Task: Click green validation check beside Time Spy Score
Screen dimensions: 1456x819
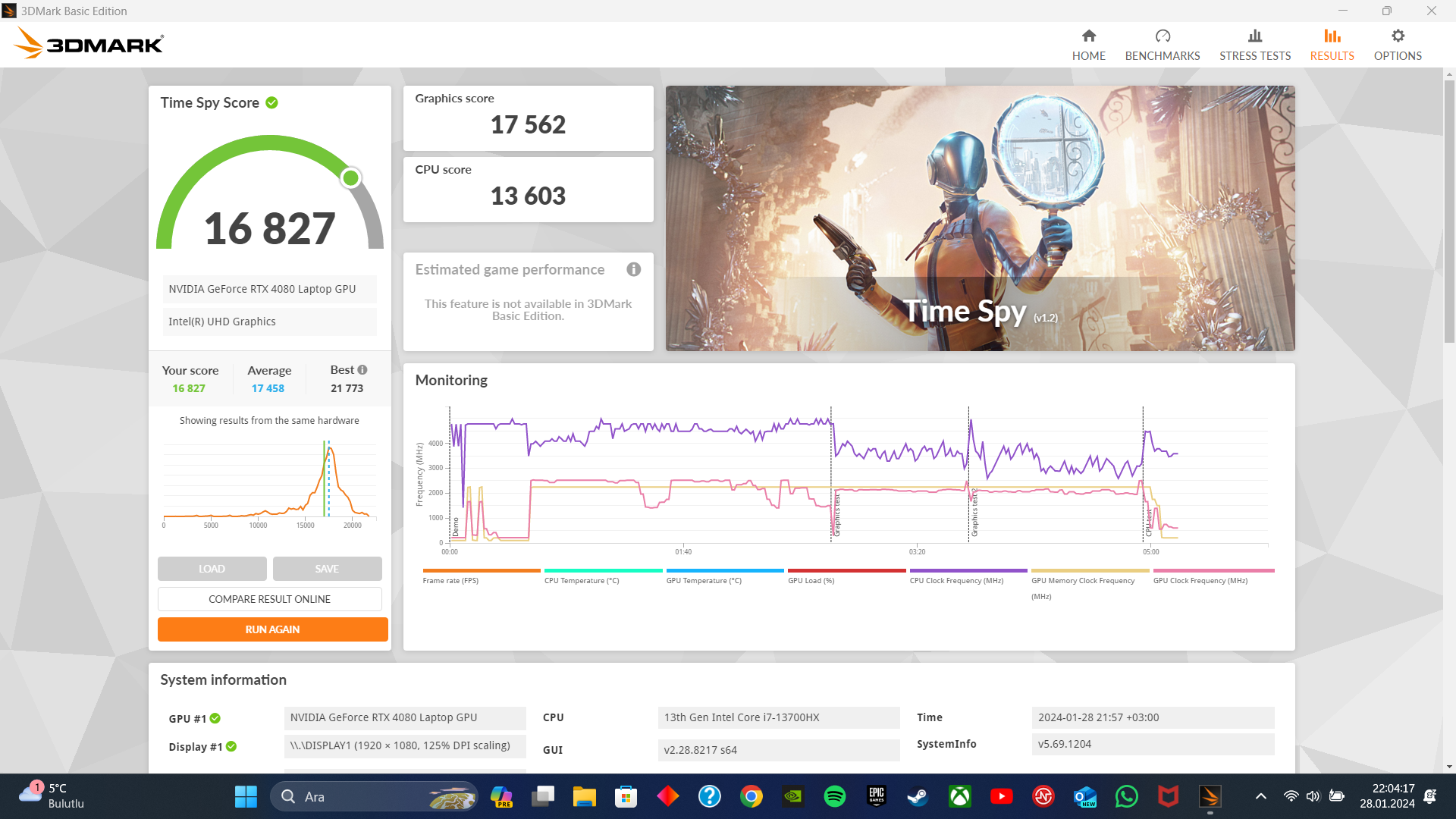Action: 272,103
